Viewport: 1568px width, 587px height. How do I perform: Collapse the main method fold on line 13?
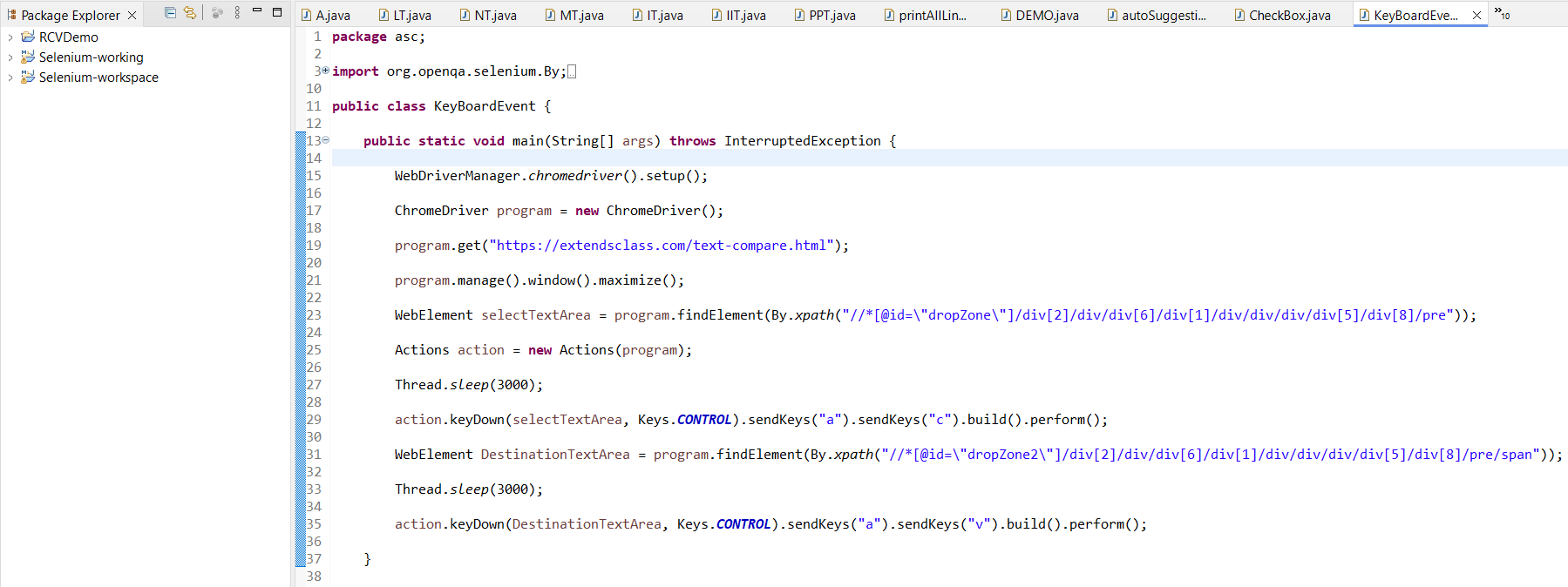[325, 140]
